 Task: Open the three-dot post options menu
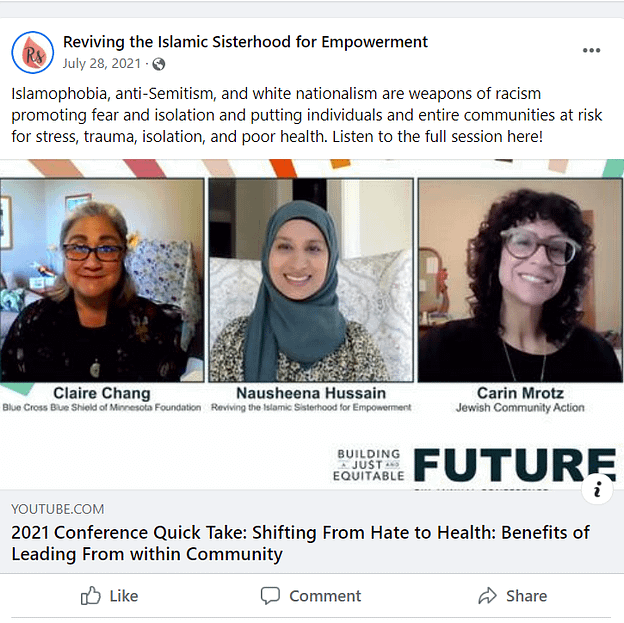coord(591,51)
